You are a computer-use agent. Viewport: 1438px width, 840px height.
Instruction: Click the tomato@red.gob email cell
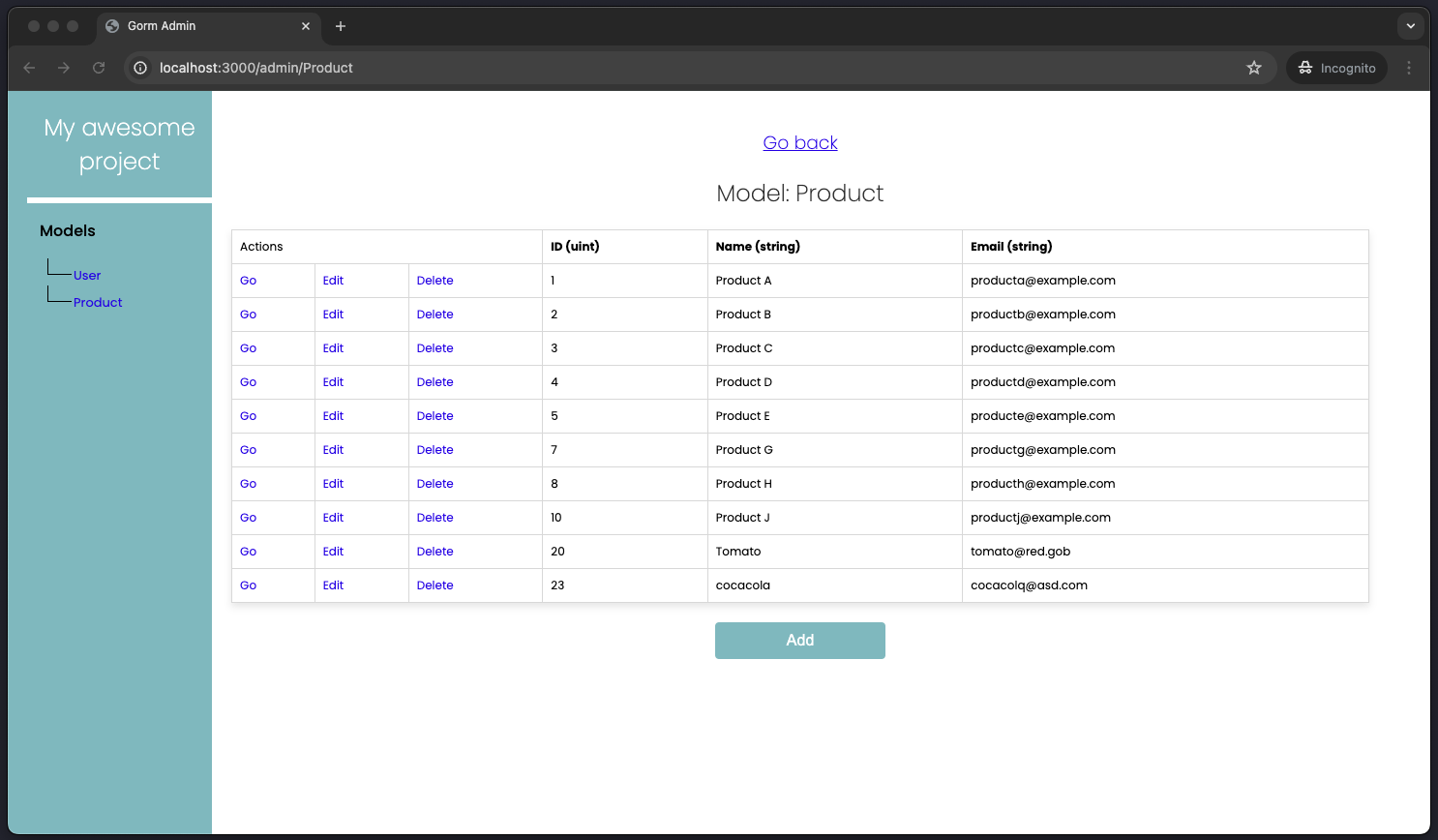point(1165,552)
